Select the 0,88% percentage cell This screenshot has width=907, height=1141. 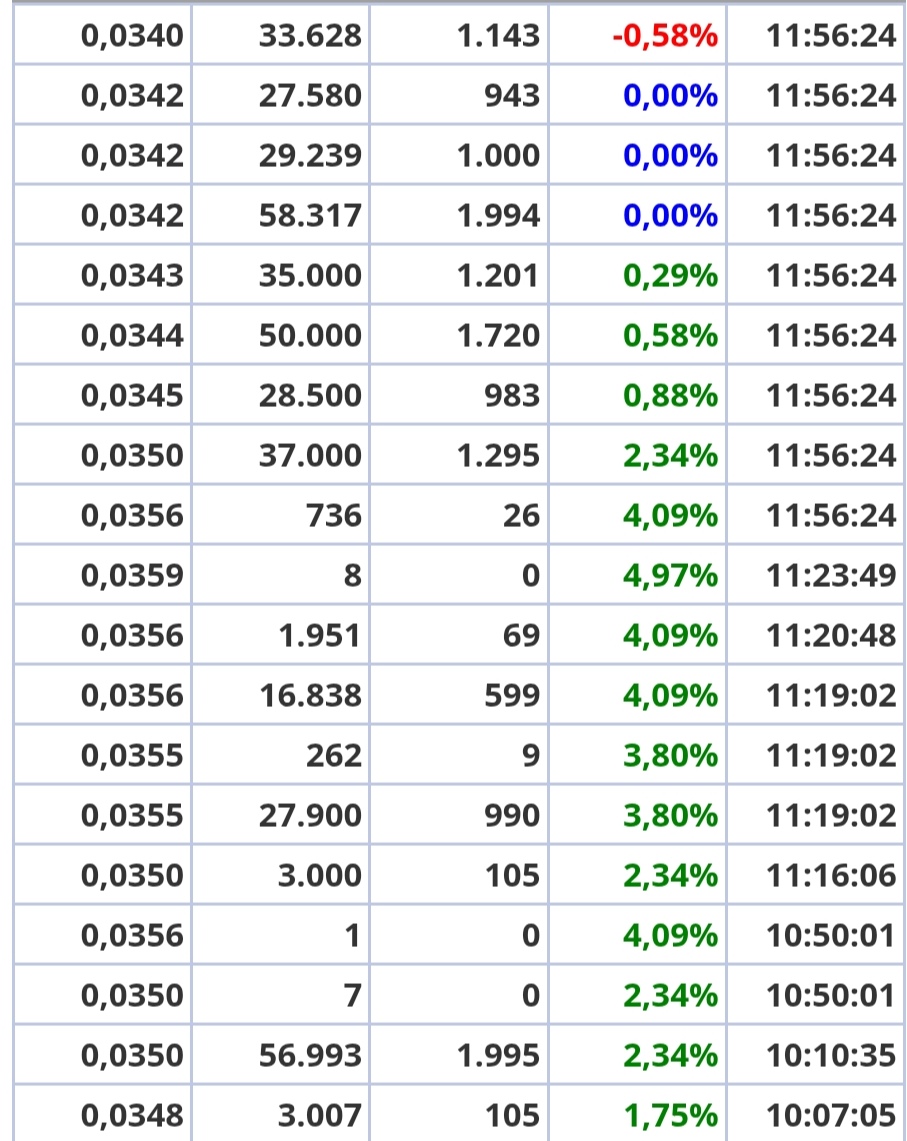pos(638,395)
